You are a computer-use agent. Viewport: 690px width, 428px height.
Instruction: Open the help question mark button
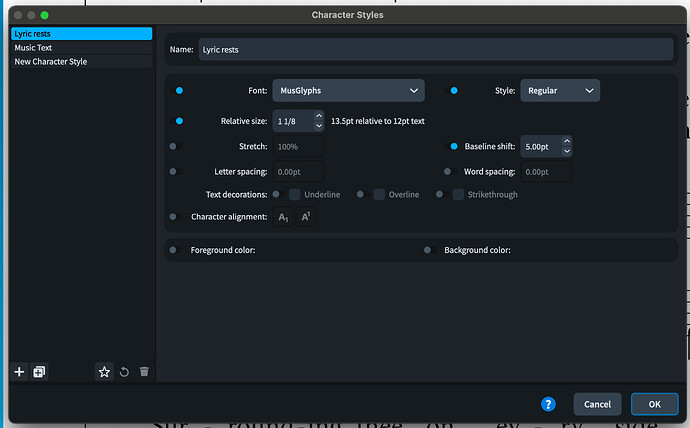point(548,404)
